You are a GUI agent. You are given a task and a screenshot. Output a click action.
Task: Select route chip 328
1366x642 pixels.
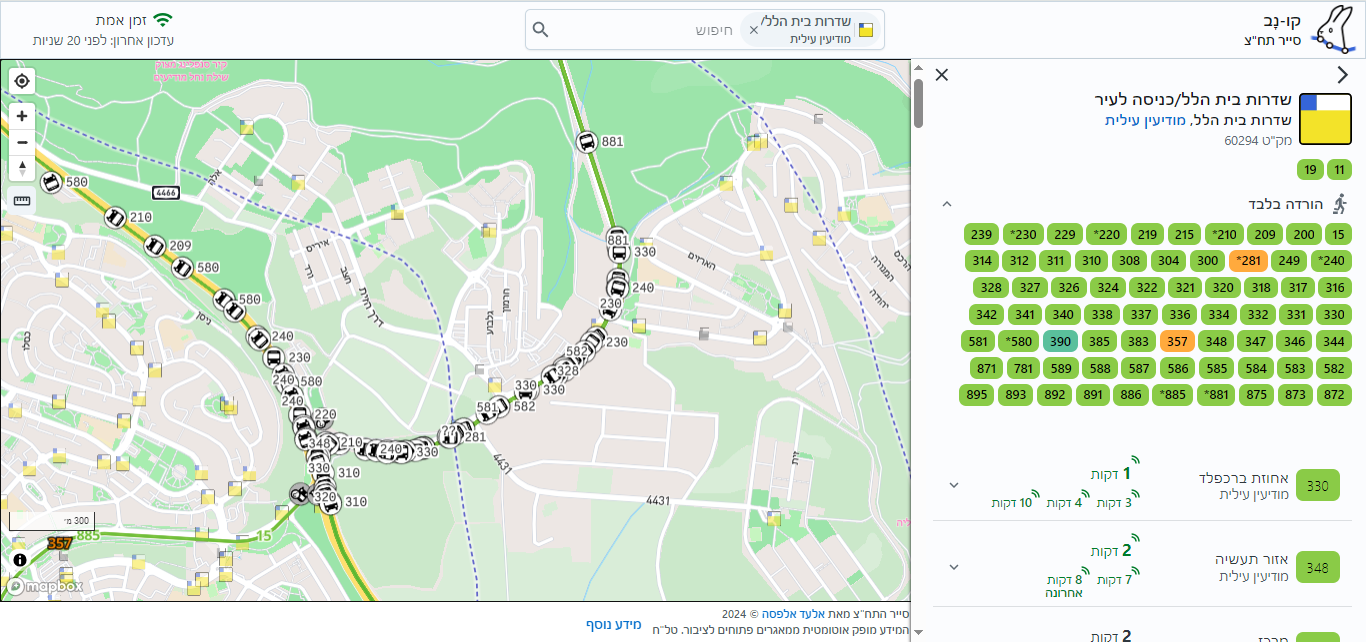pos(991,288)
